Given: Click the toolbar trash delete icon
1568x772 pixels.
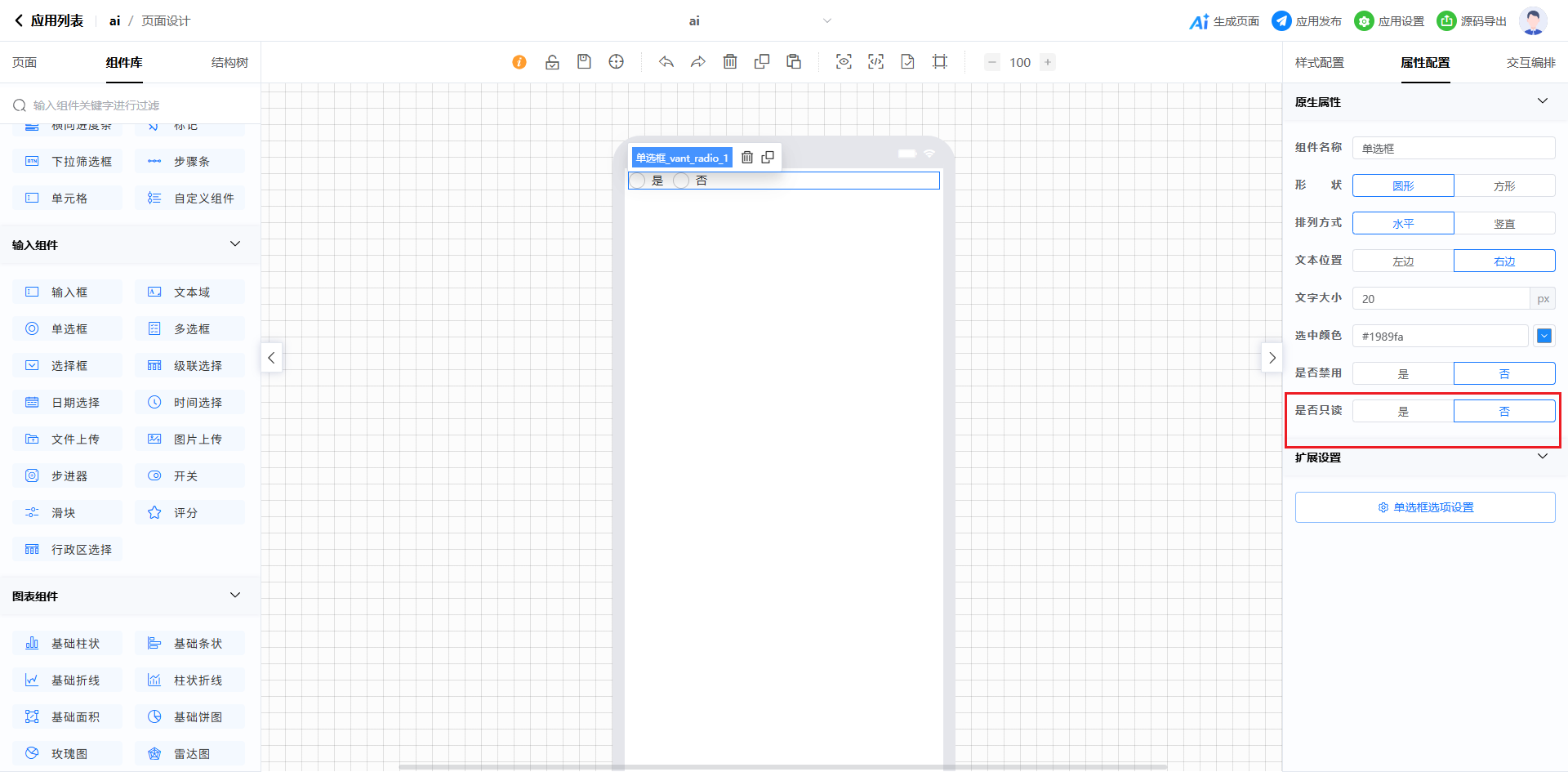Looking at the screenshot, I should (x=730, y=62).
